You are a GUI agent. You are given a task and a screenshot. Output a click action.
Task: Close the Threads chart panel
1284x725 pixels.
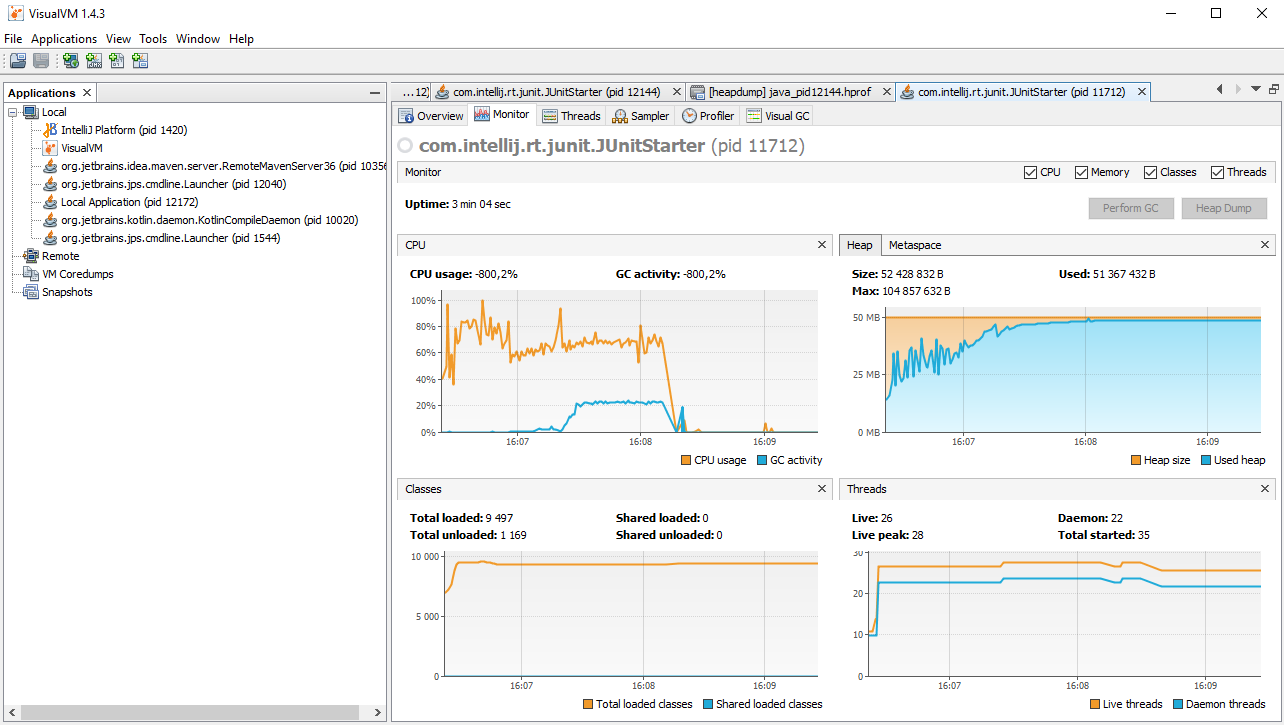[x=1265, y=489]
